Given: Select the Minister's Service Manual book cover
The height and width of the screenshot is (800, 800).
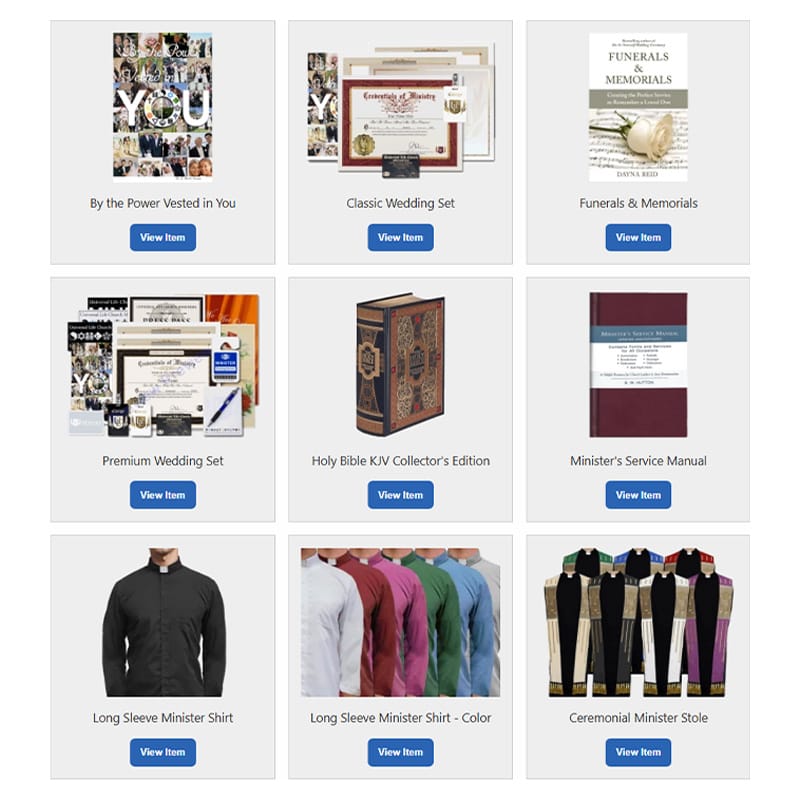Looking at the screenshot, I should (x=638, y=365).
